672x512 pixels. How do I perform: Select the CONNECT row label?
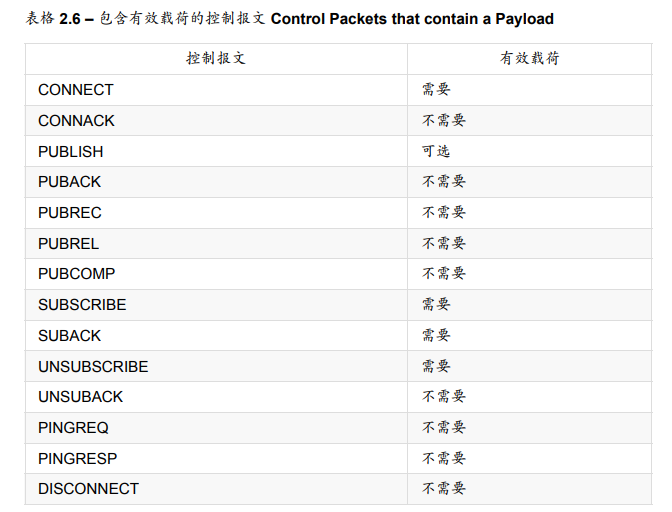[x=76, y=90]
